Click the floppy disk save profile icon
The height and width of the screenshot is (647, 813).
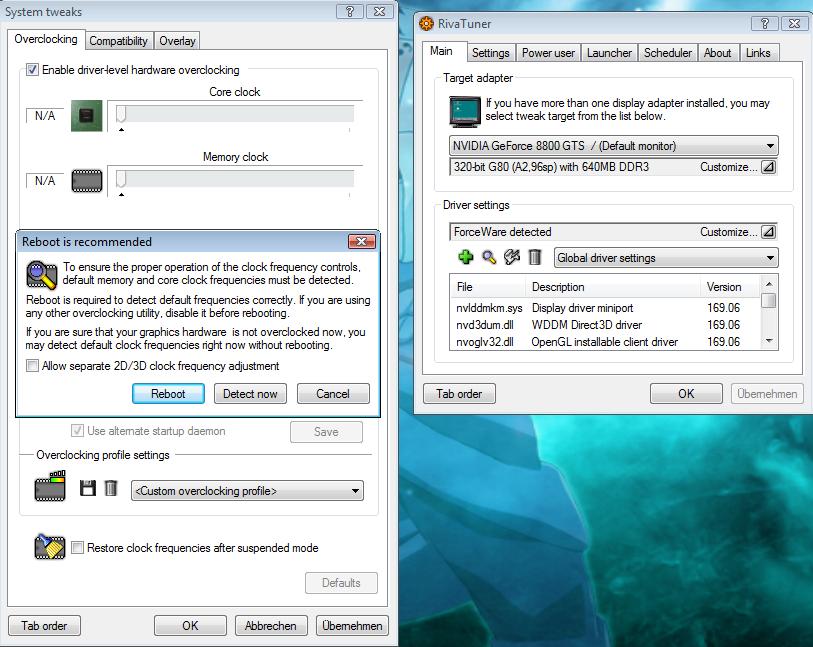click(x=88, y=488)
